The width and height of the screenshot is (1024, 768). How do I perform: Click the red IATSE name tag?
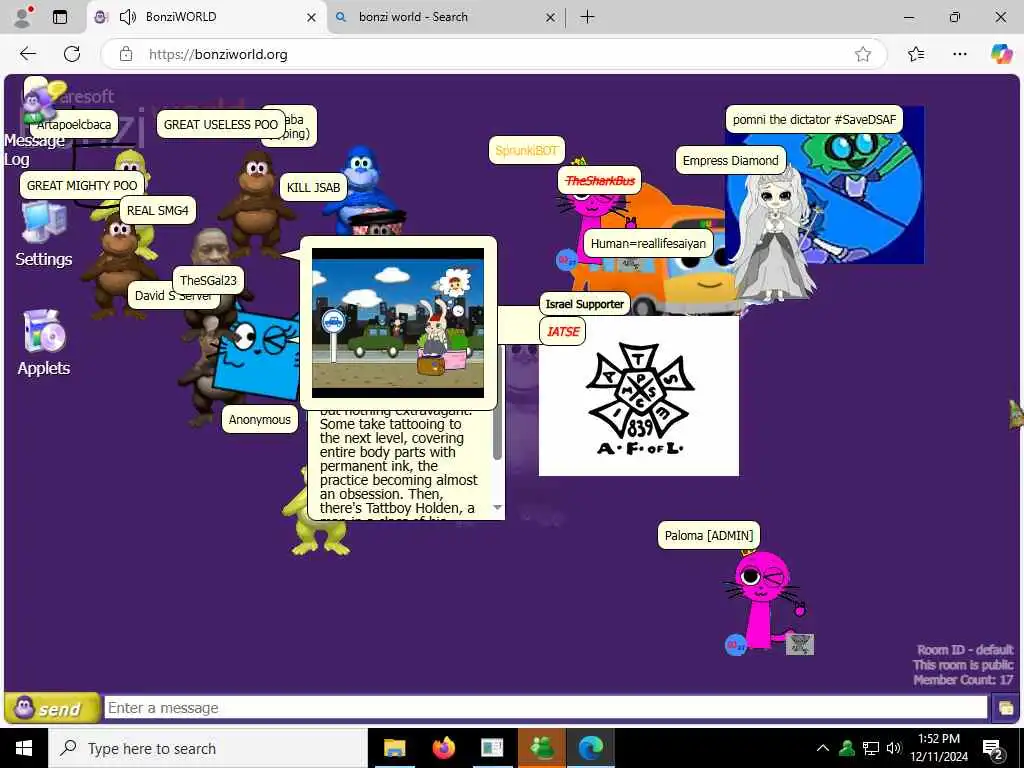pos(562,331)
